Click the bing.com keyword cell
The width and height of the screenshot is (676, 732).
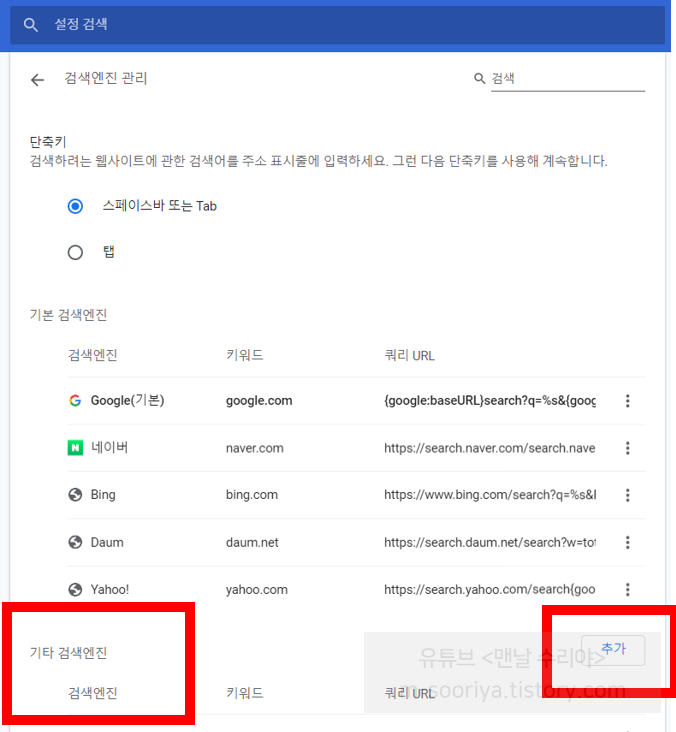point(252,495)
